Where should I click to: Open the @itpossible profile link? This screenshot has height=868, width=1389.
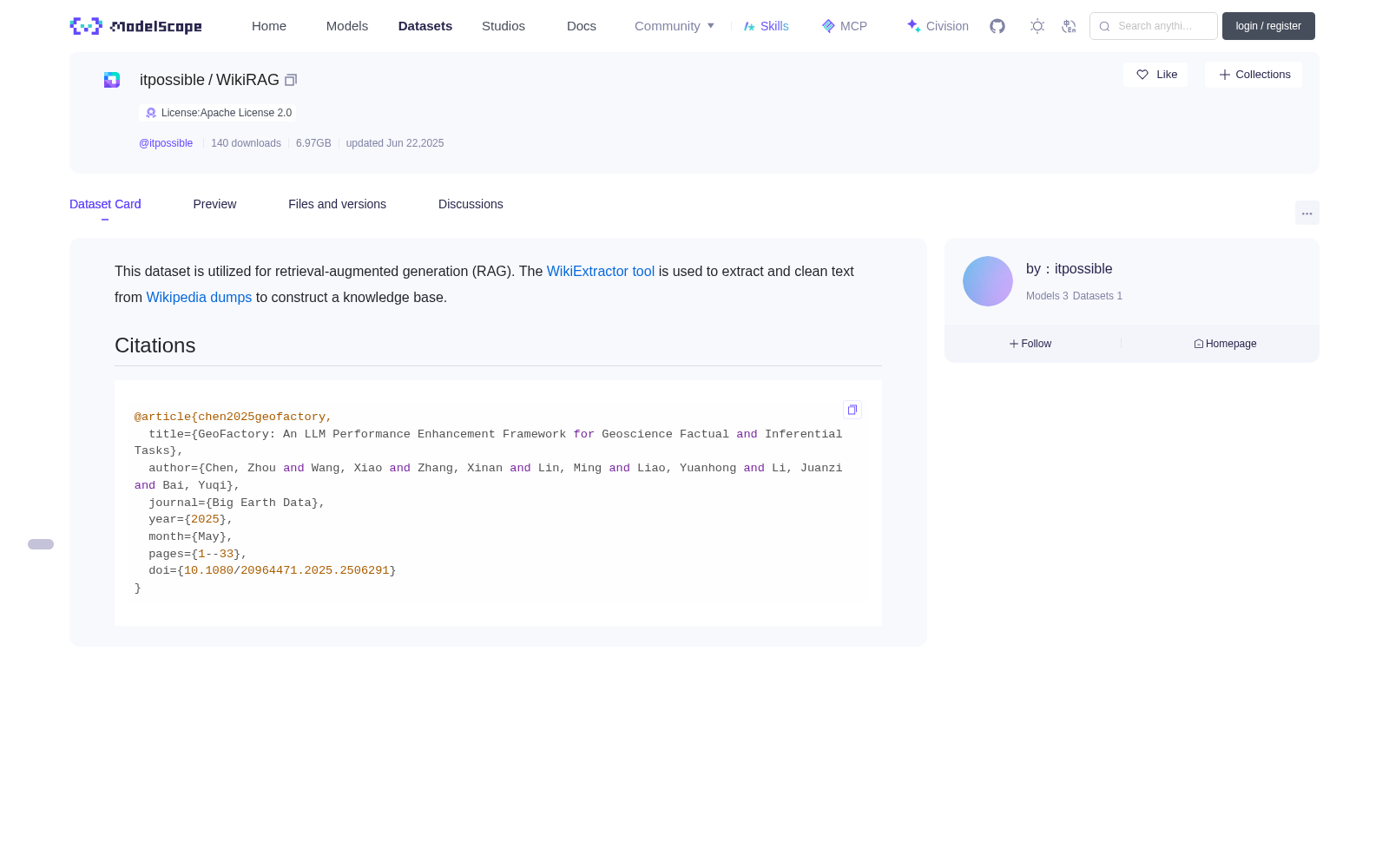pos(166,143)
